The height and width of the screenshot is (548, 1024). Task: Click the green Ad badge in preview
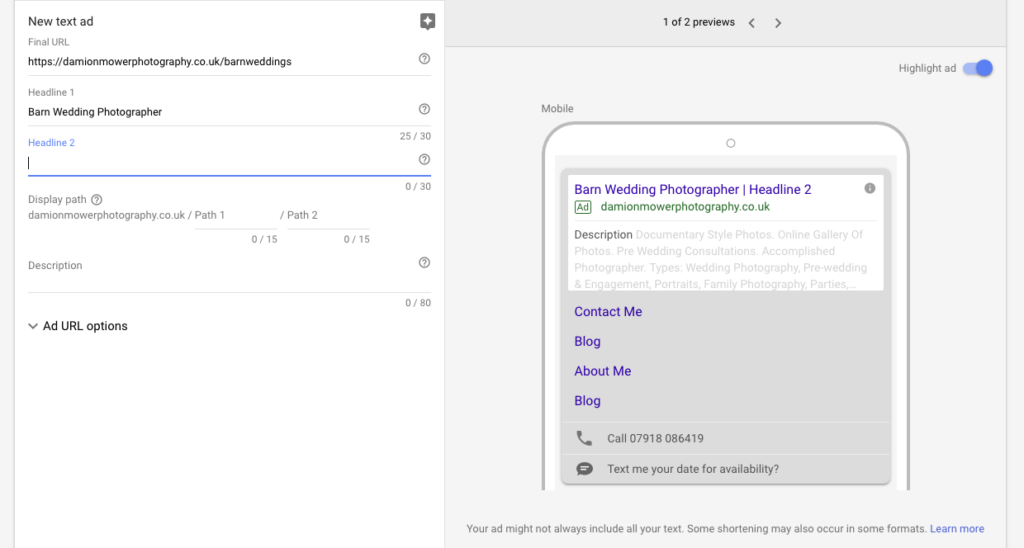click(x=583, y=207)
